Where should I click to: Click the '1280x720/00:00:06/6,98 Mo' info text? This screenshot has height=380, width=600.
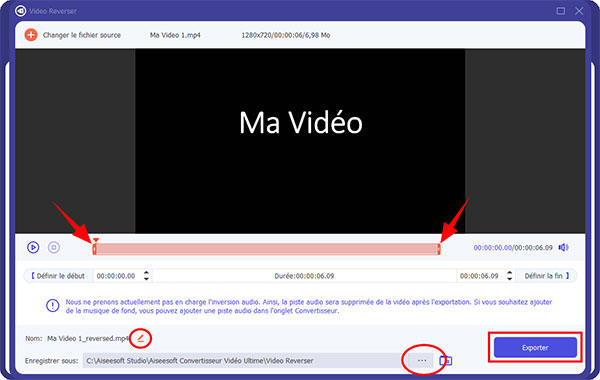pos(285,35)
